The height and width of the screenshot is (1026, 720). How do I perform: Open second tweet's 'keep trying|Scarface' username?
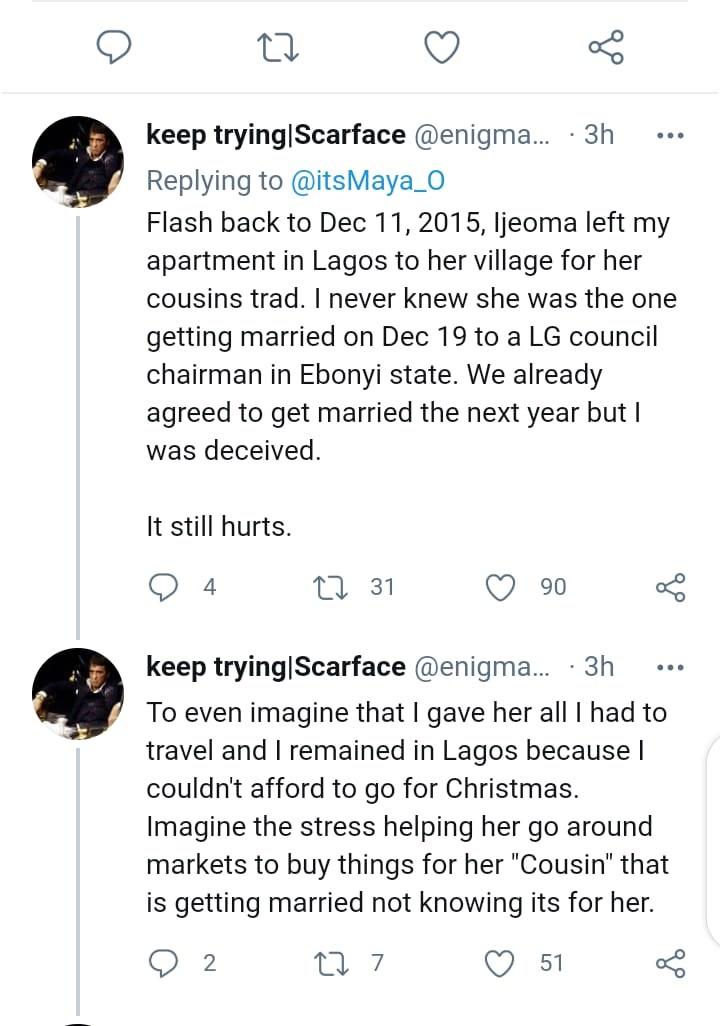pos(276,666)
